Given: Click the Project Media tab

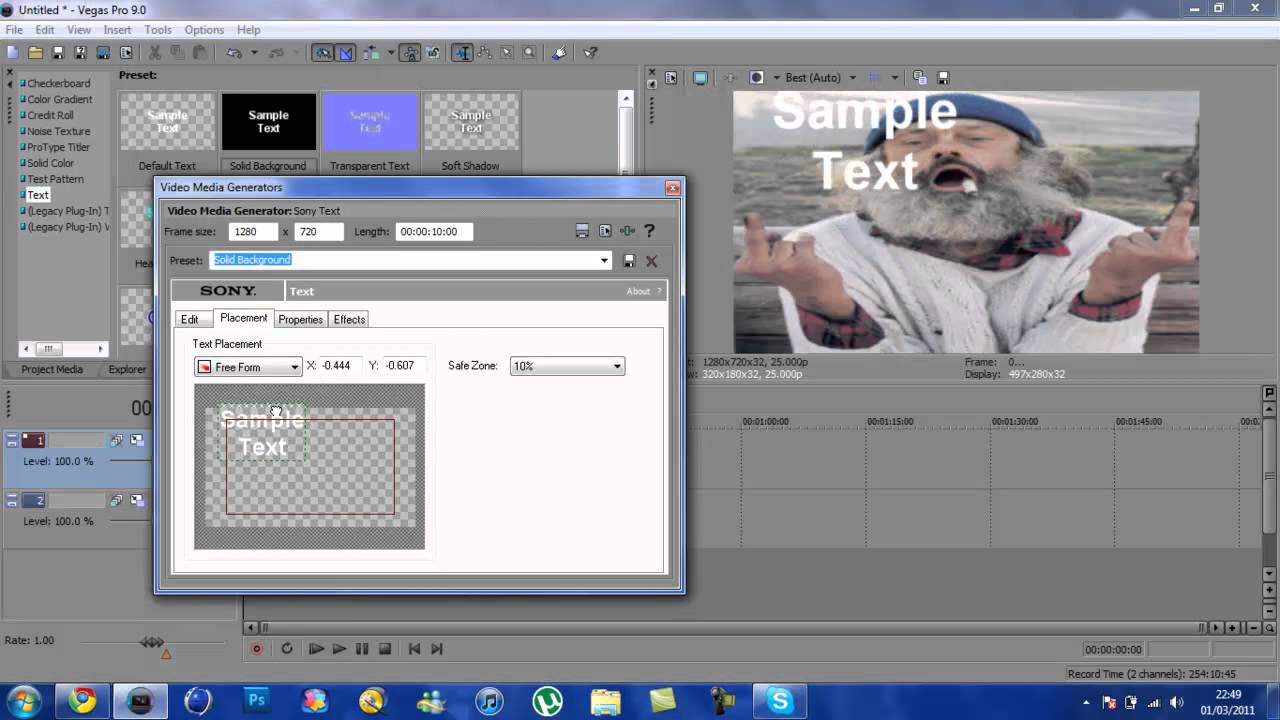Looking at the screenshot, I should [x=52, y=369].
